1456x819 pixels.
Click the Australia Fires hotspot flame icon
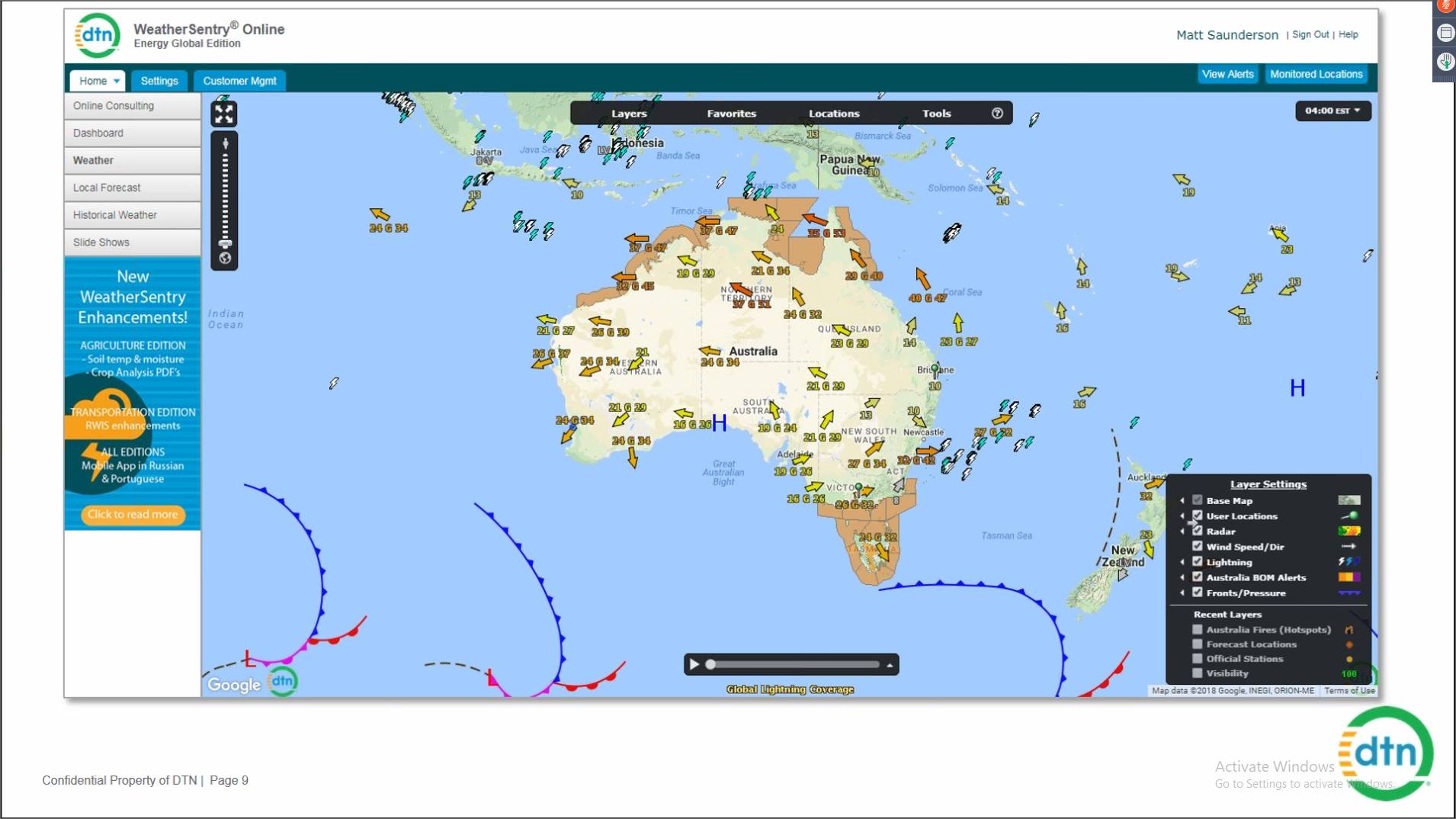(1349, 630)
